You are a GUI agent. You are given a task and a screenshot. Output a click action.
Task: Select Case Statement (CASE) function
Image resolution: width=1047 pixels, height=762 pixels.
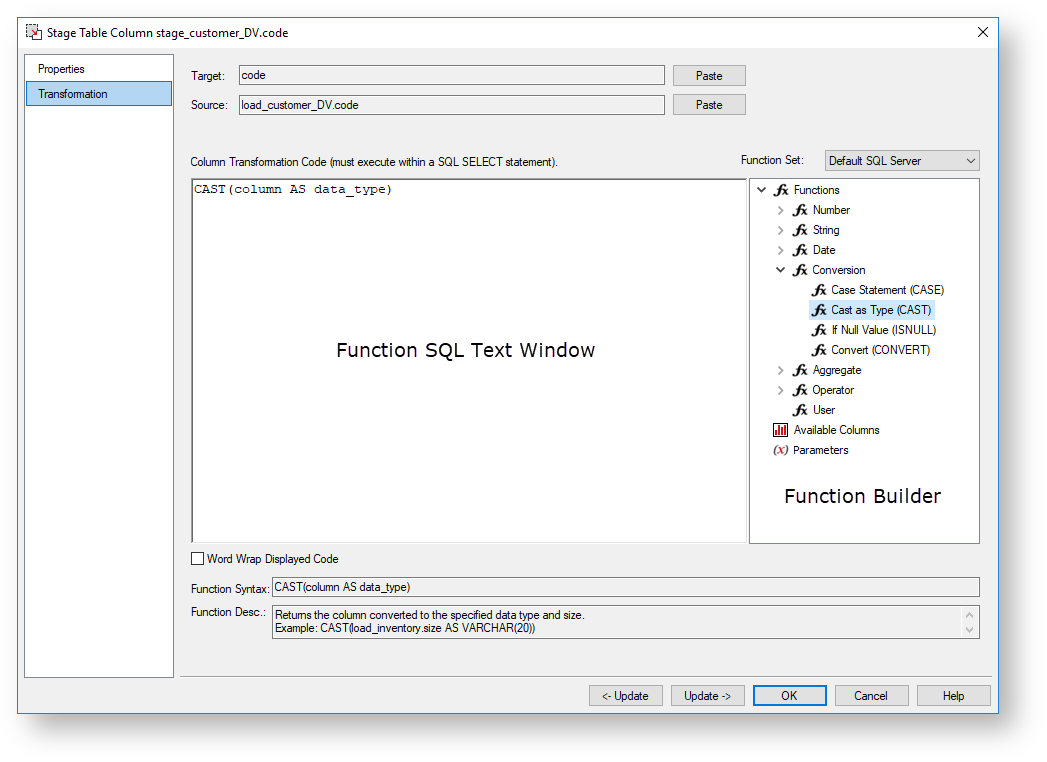887,291
